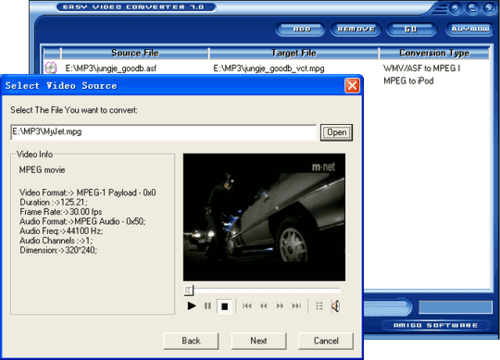Cancel the Select Video Source dialog
Screen dimensions: 500x360
point(326,341)
